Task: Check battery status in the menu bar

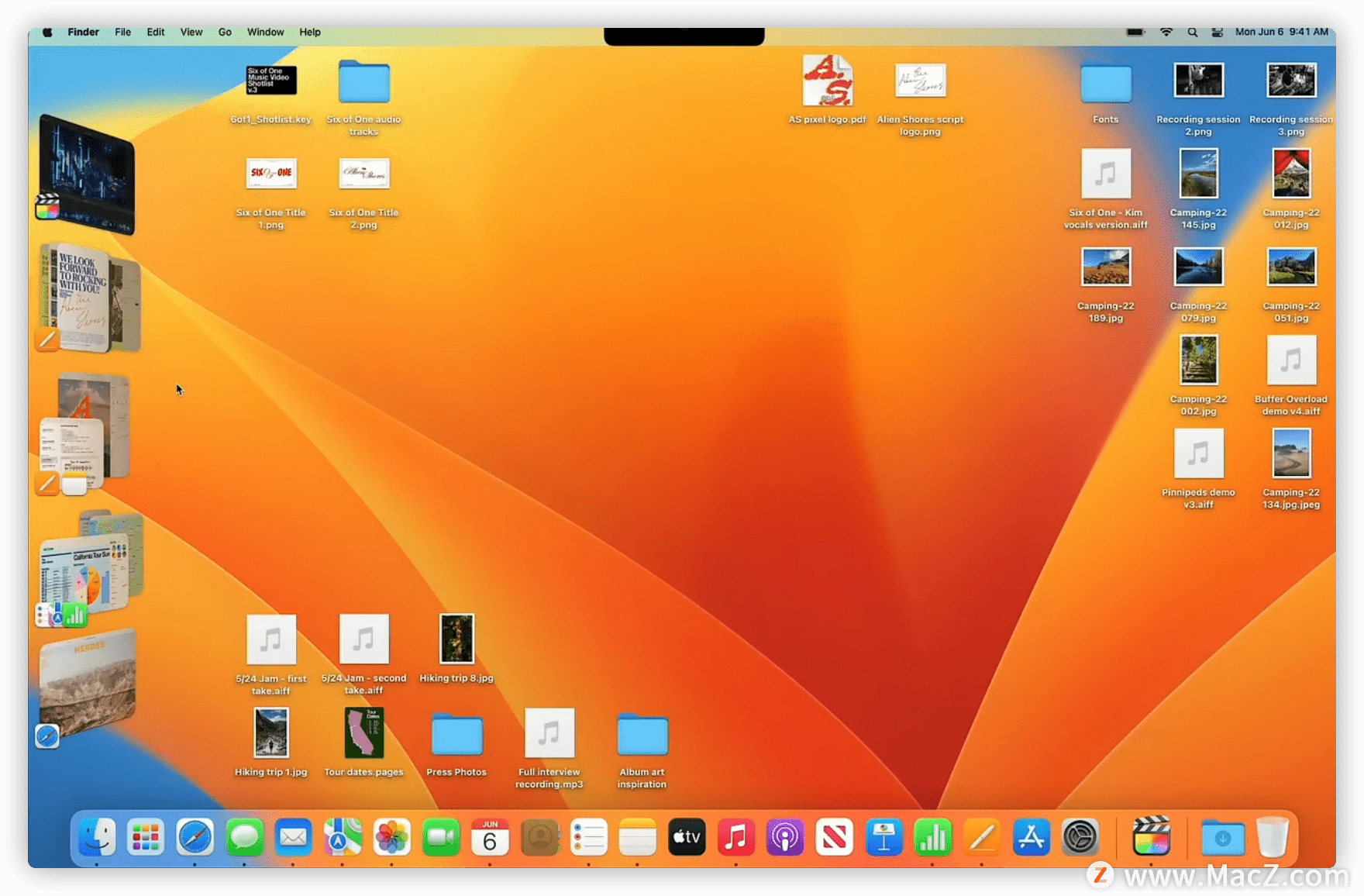Action: pyautogui.click(x=1135, y=32)
